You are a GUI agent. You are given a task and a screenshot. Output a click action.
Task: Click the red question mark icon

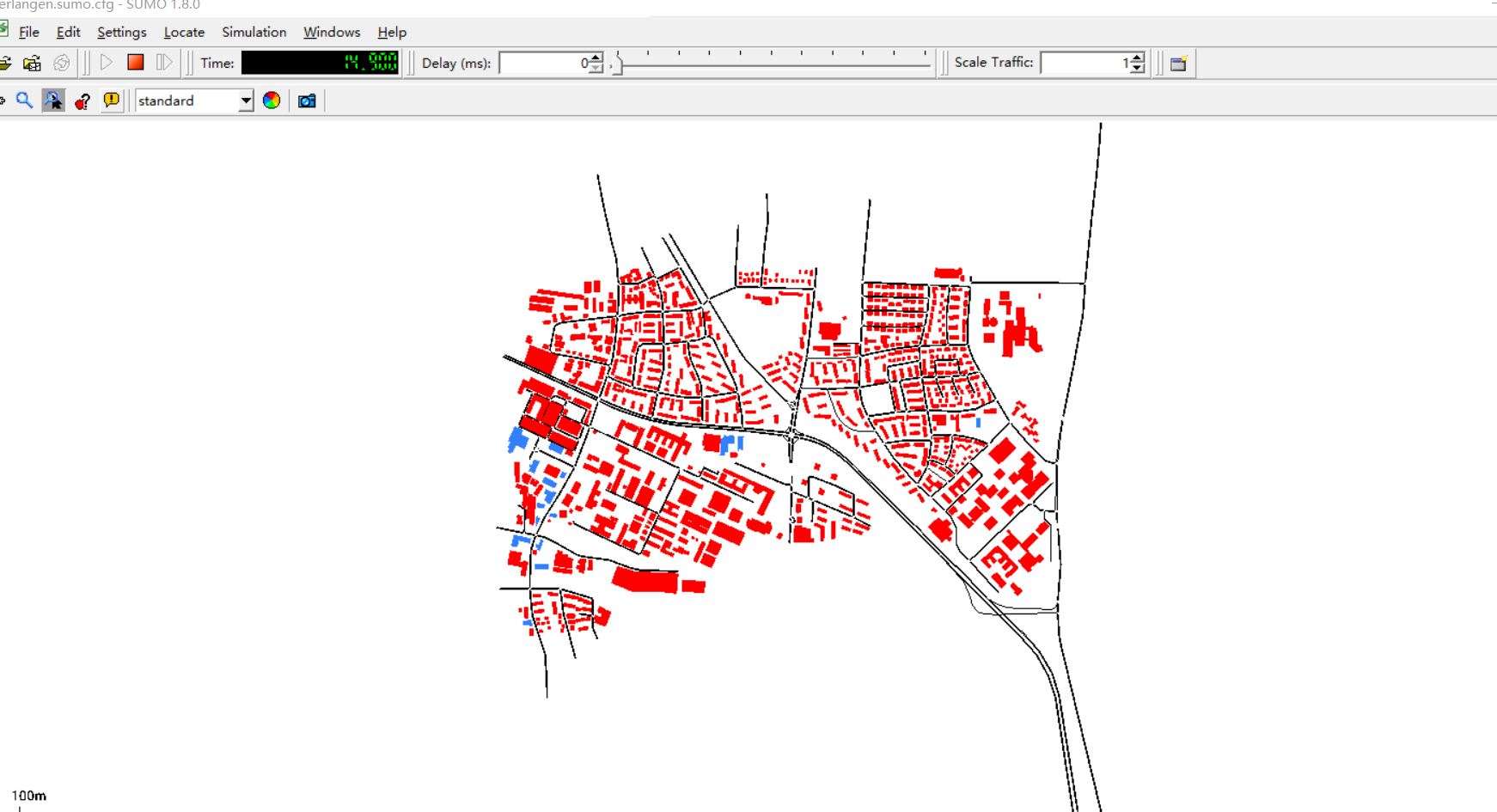[x=82, y=101]
